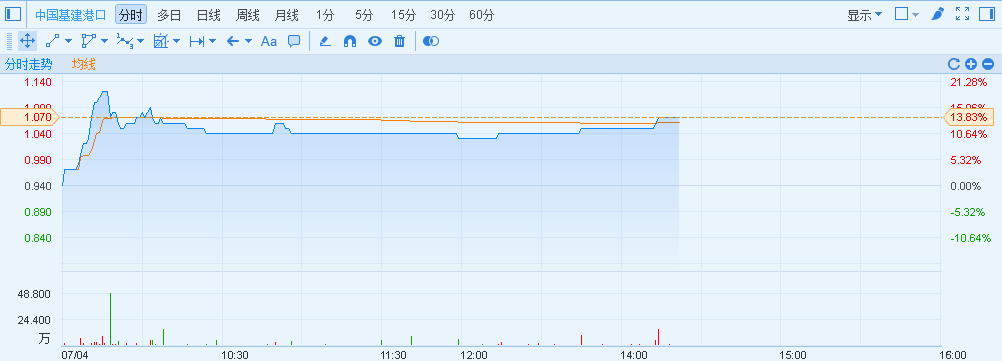Select the Aa text annotation tool
Image resolution: width=1002 pixels, height=361 pixels.
269,41
